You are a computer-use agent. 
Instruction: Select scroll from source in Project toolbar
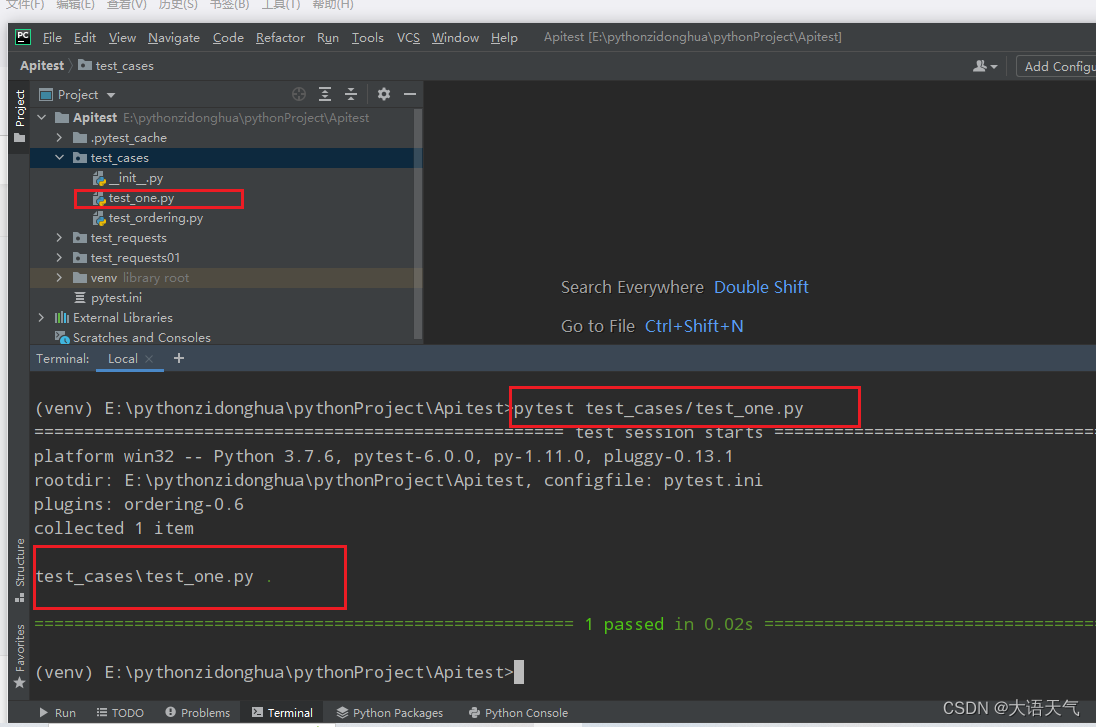pos(299,93)
